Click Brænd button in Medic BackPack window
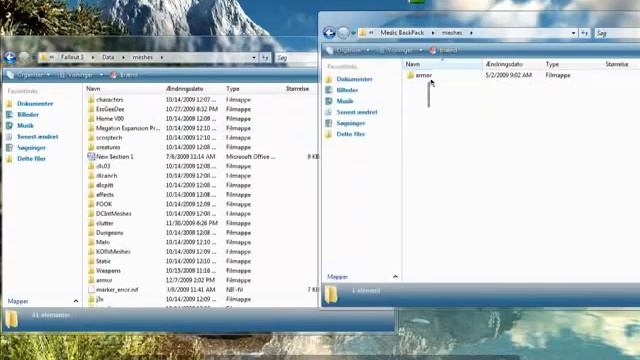 pyautogui.click(x=443, y=50)
